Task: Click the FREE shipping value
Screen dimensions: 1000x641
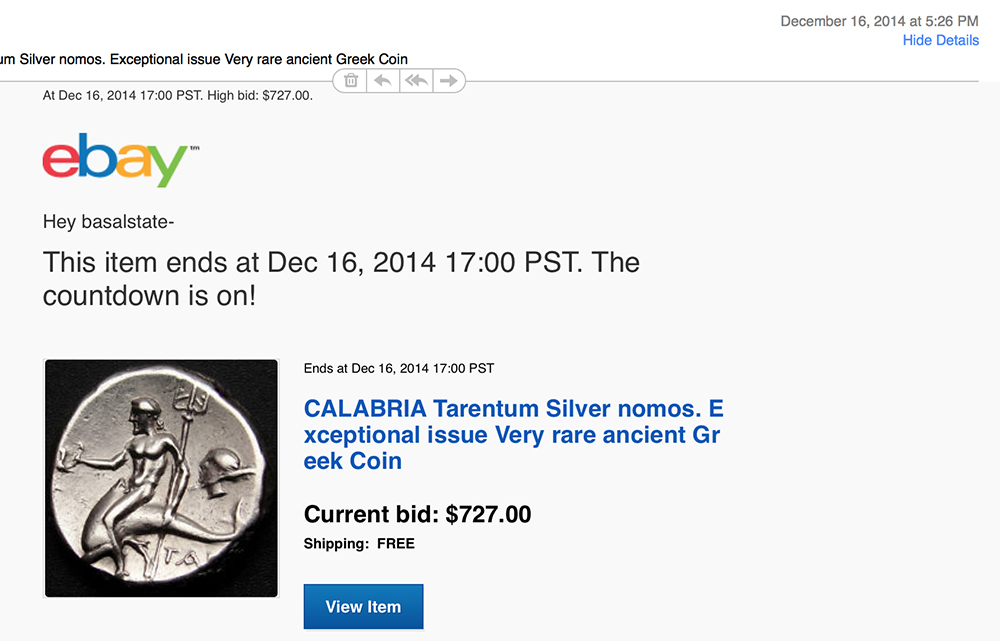Action: [x=396, y=544]
